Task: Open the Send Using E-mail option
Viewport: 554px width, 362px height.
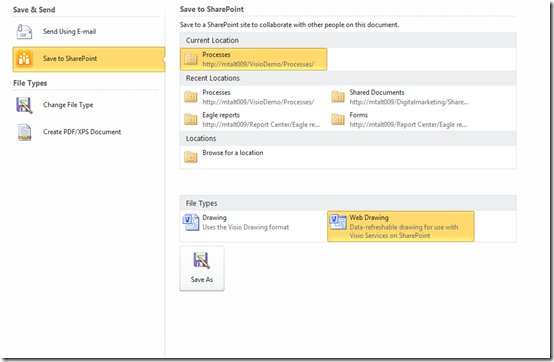Action: [x=88, y=32]
